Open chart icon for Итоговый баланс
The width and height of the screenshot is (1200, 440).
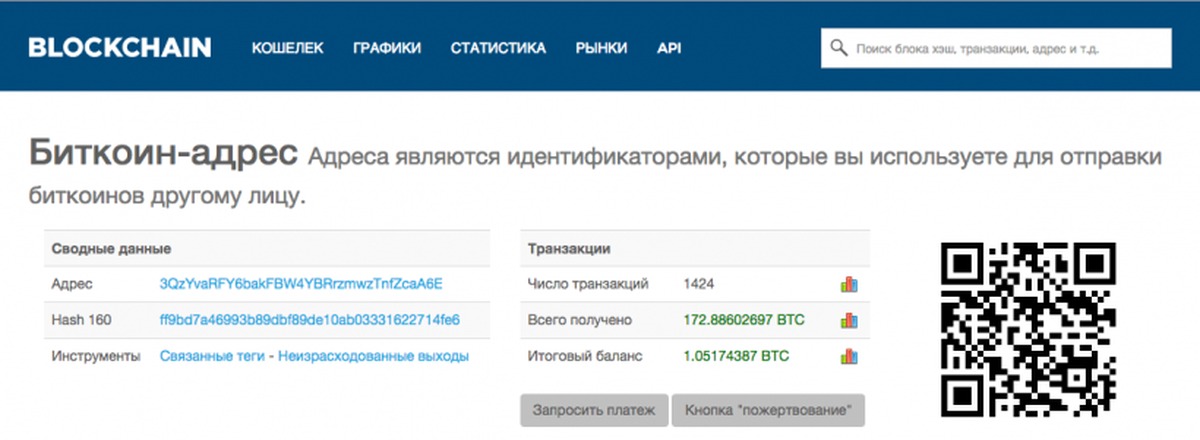click(849, 356)
